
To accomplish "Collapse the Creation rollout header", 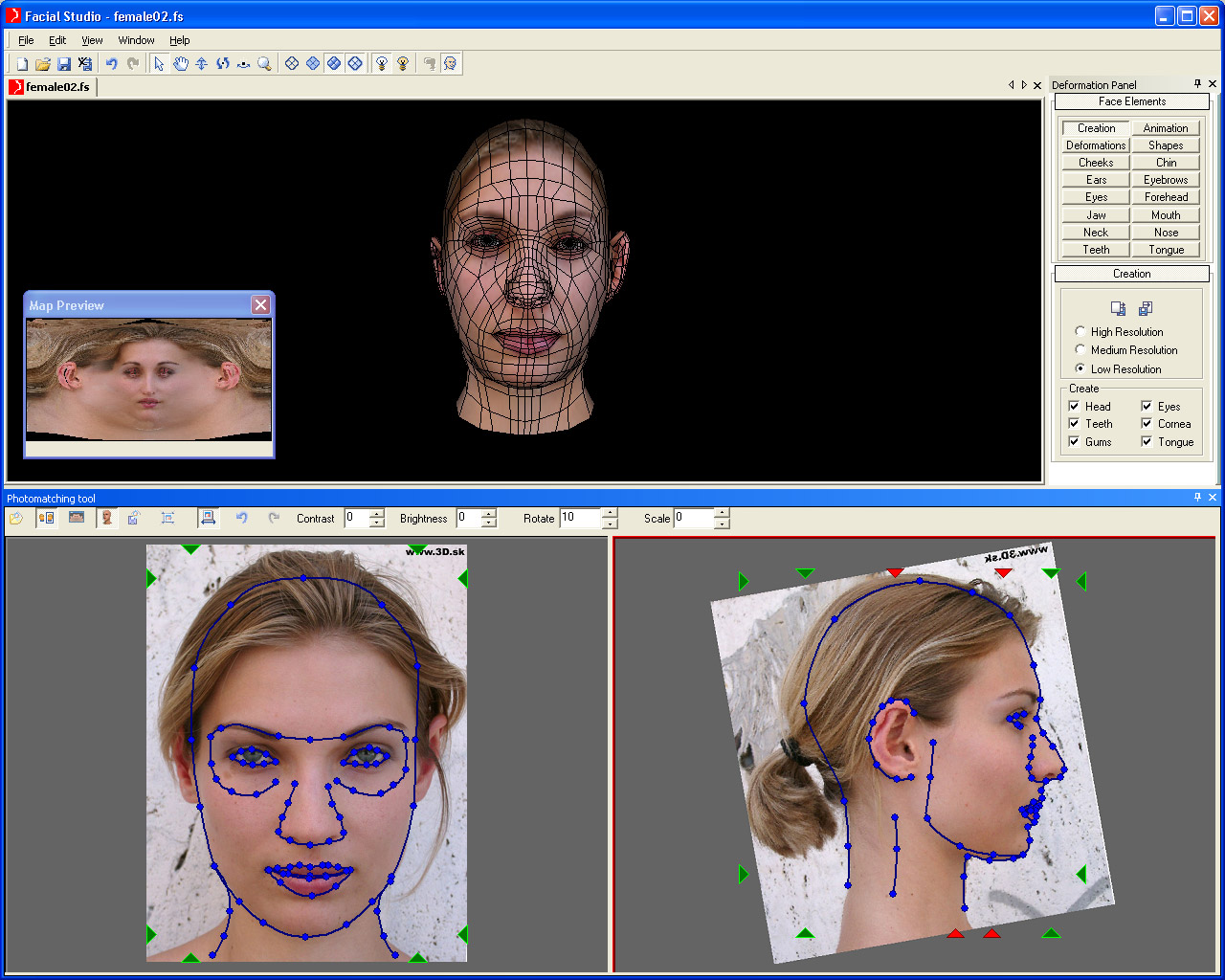I will pyautogui.click(x=1131, y=274).
